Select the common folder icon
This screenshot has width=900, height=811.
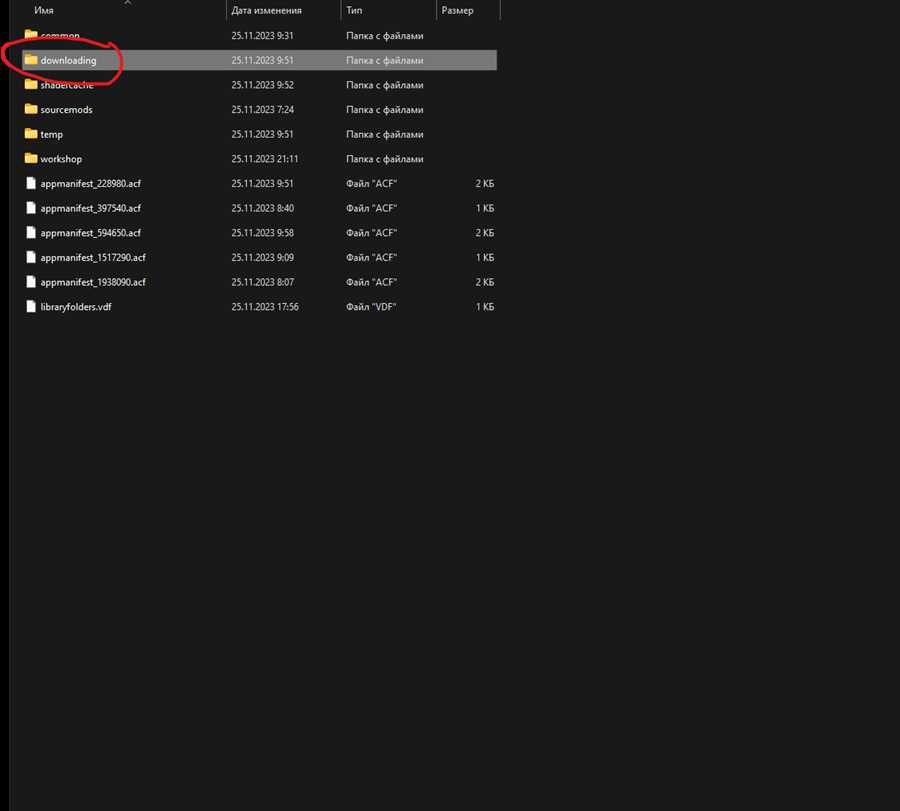click(31, 35)
